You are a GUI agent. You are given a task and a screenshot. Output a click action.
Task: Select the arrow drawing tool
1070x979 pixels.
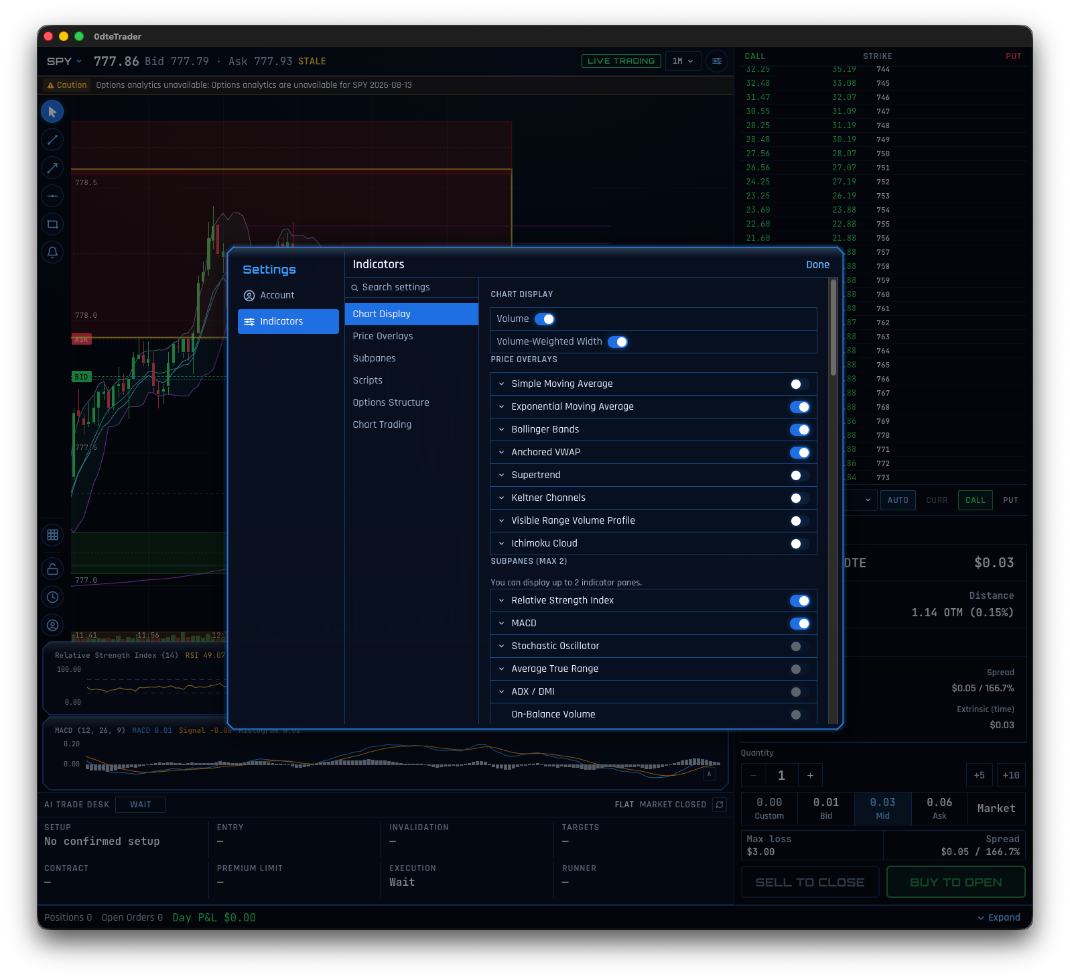click(53, 168)
